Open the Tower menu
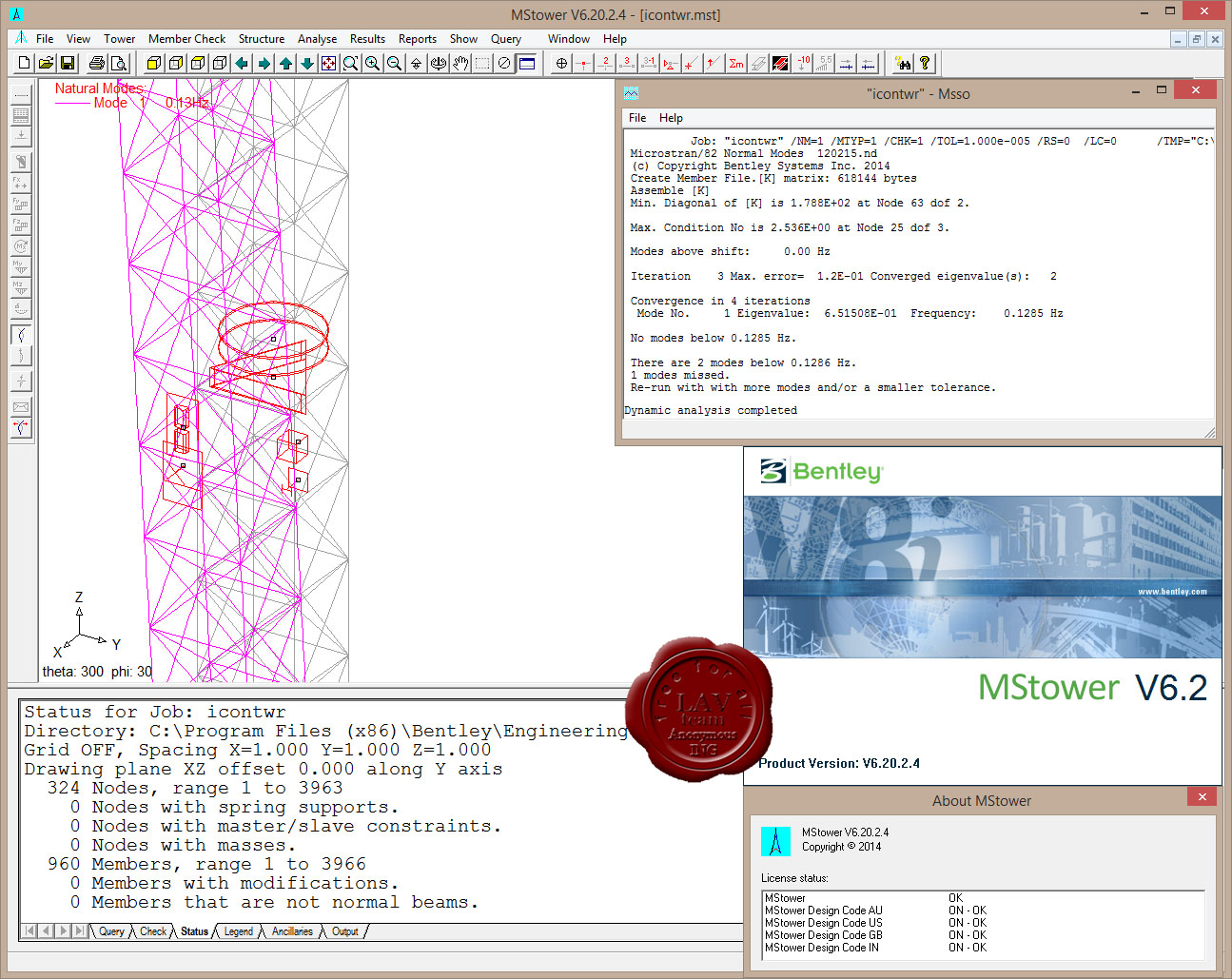Viewport: 1232px width, 979px height. coord(120,39)
